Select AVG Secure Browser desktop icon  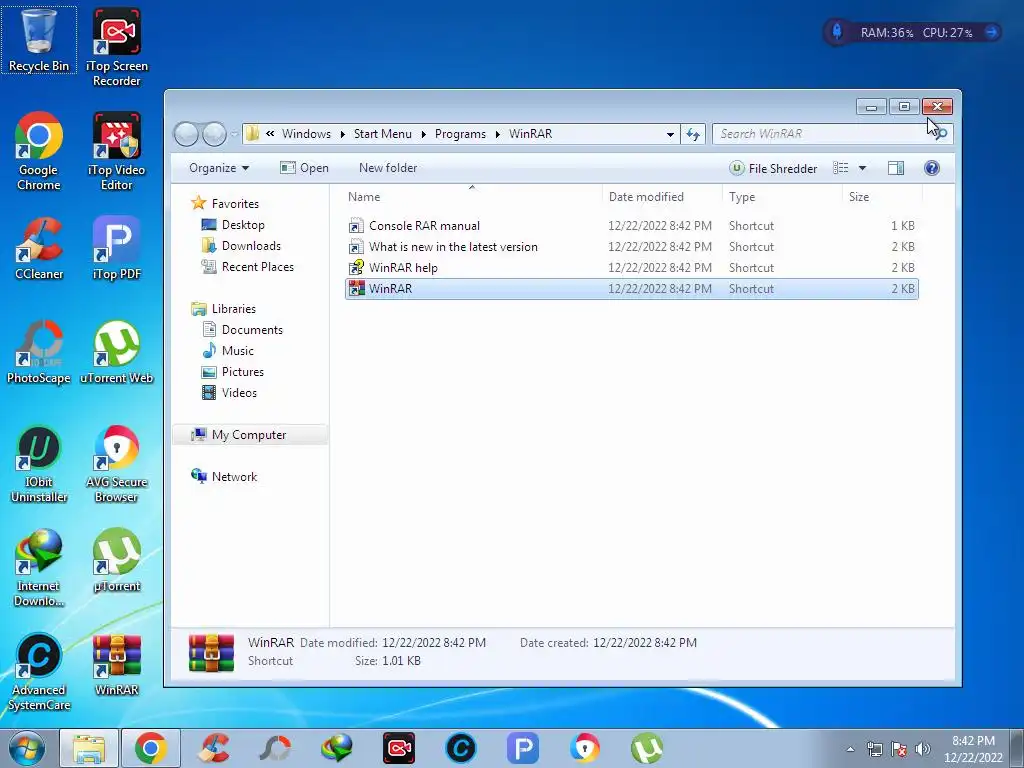116,464
